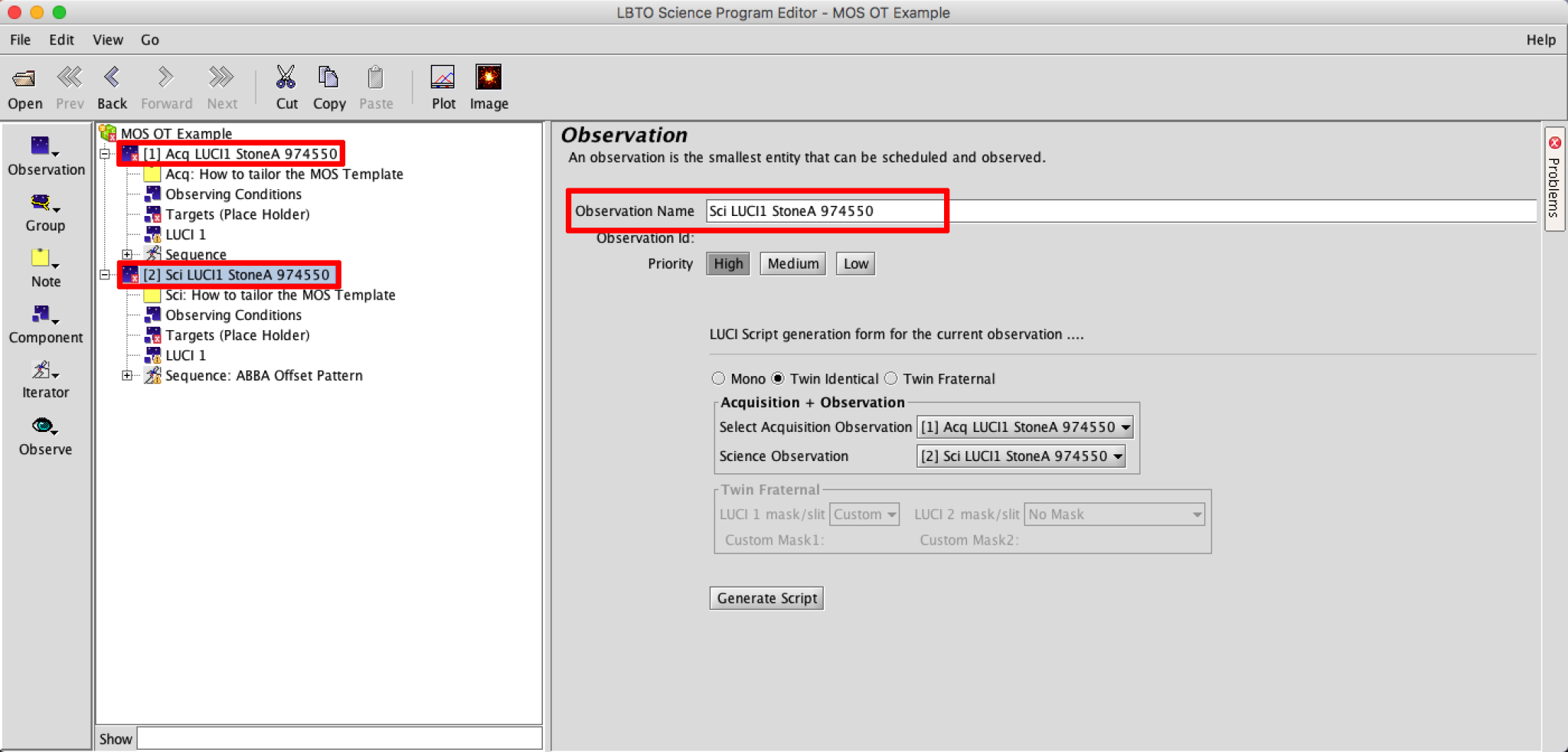Select Observing Conditions under Acq observation
The width and height of the screenshot is (1568, 752).
click(234, 195)
